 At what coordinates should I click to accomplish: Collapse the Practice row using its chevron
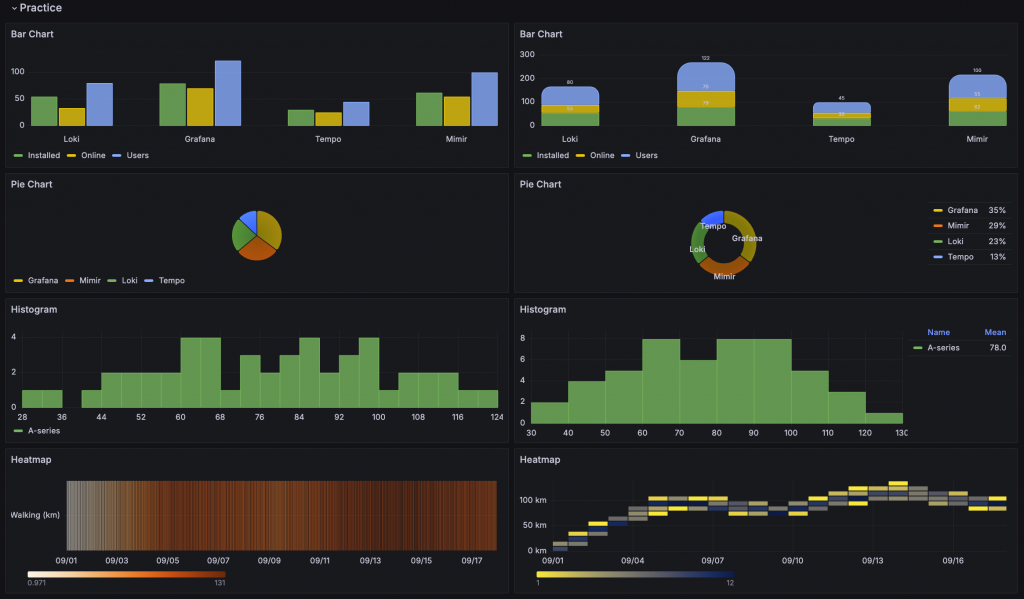14,8
